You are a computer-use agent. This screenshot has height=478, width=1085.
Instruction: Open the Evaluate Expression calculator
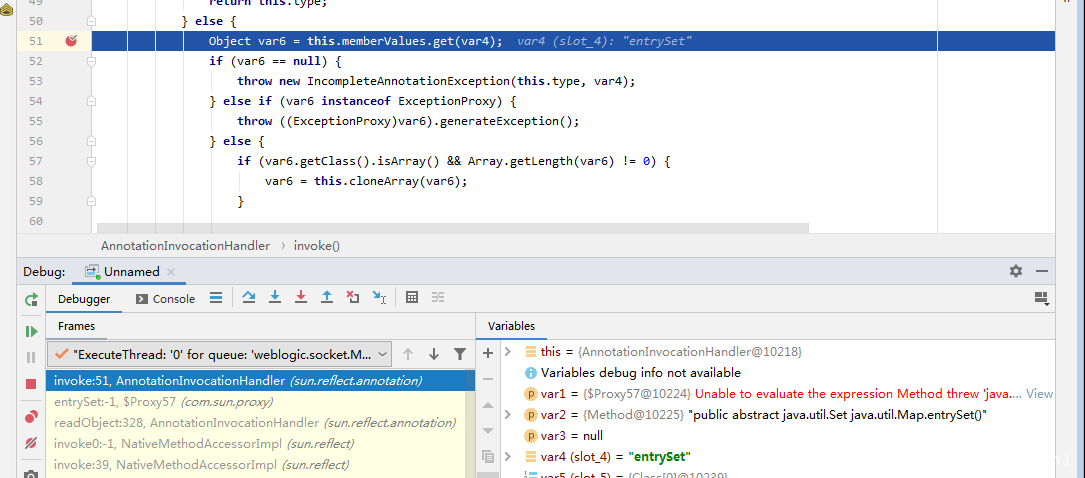[411, 298]
